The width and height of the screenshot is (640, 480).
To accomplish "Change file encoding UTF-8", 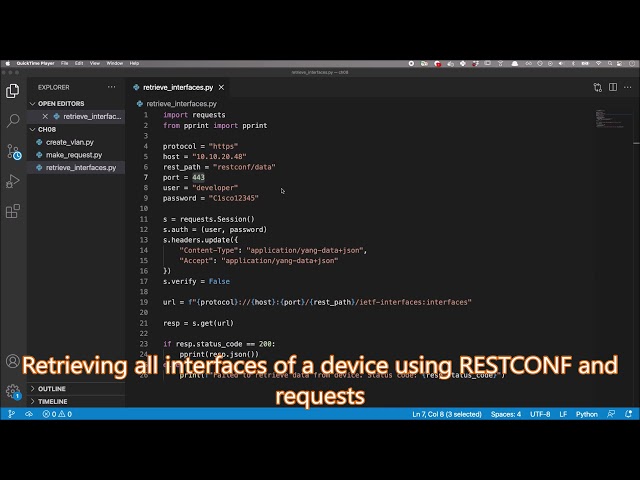I will pyautogui.click(x=540, y=414).
